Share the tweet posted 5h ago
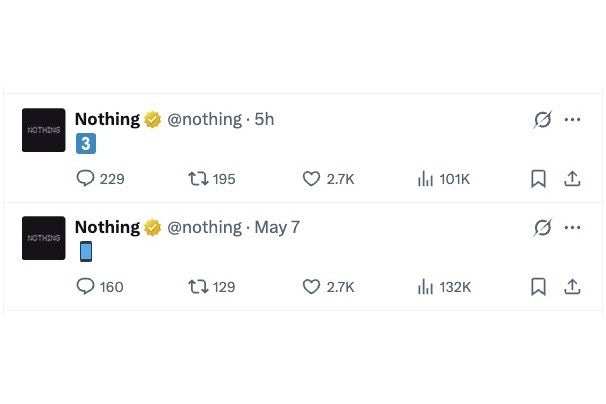Screen dimensions: 606x404 pyautogui.click(x=572, y=179)
